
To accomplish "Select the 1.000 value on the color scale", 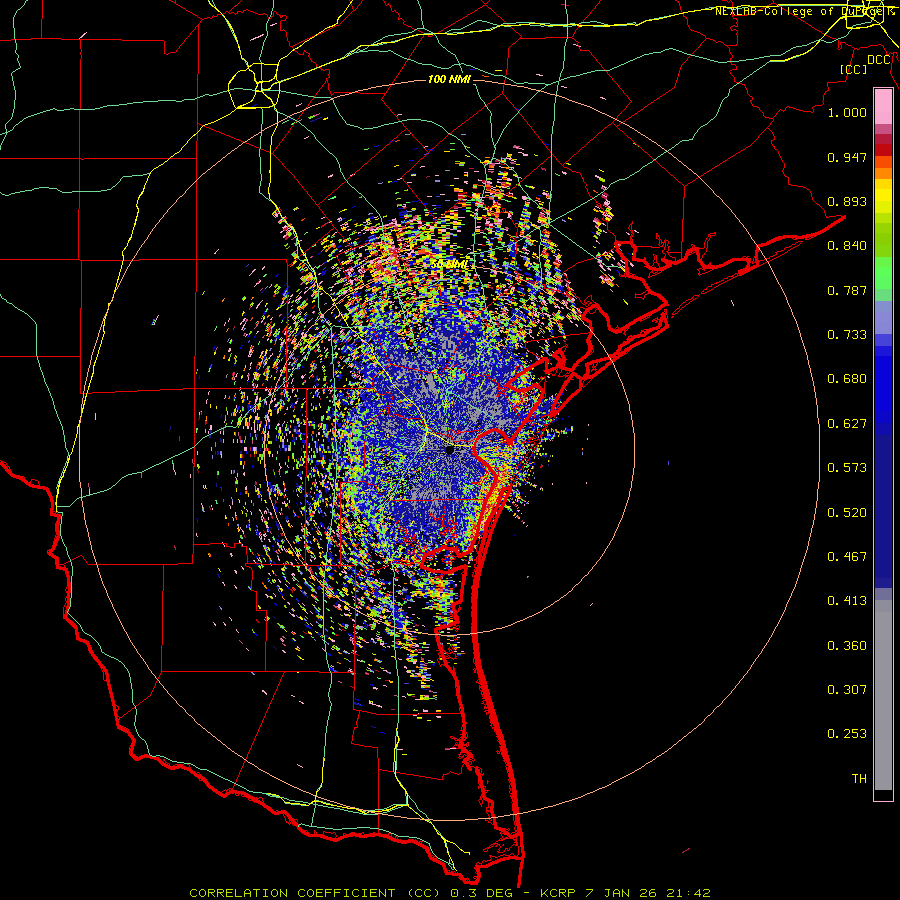I will click(x=847, y=112).
